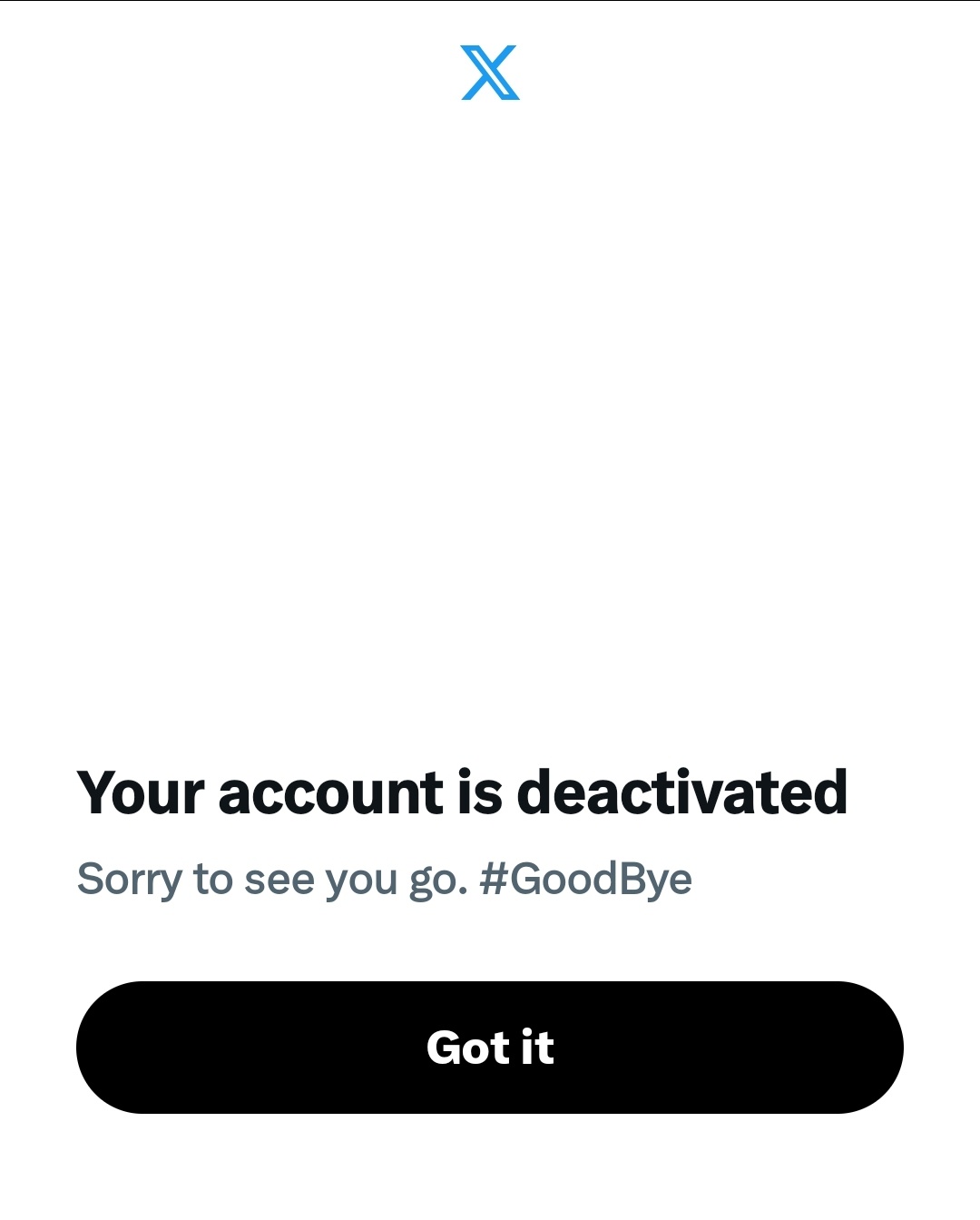Click the blue X logo
Image resolution: width=980 pixels, height=1220 pixels.
pyautogui.click(x=490, y=73)
